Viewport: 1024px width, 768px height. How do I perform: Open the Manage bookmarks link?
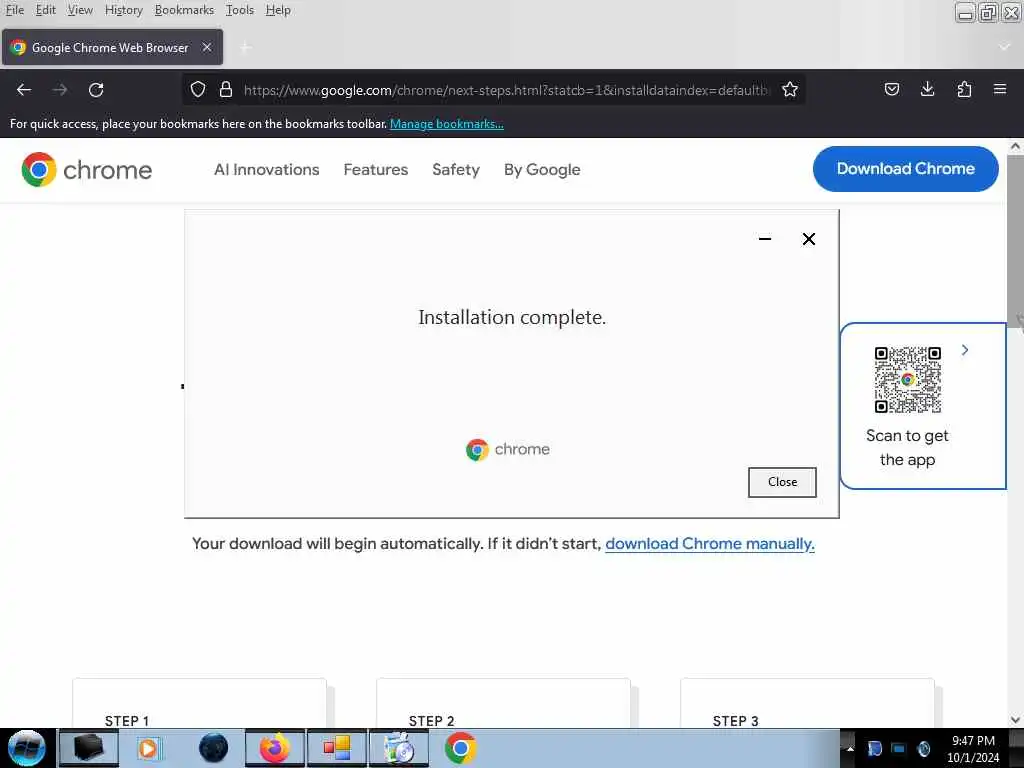point(447,123)
